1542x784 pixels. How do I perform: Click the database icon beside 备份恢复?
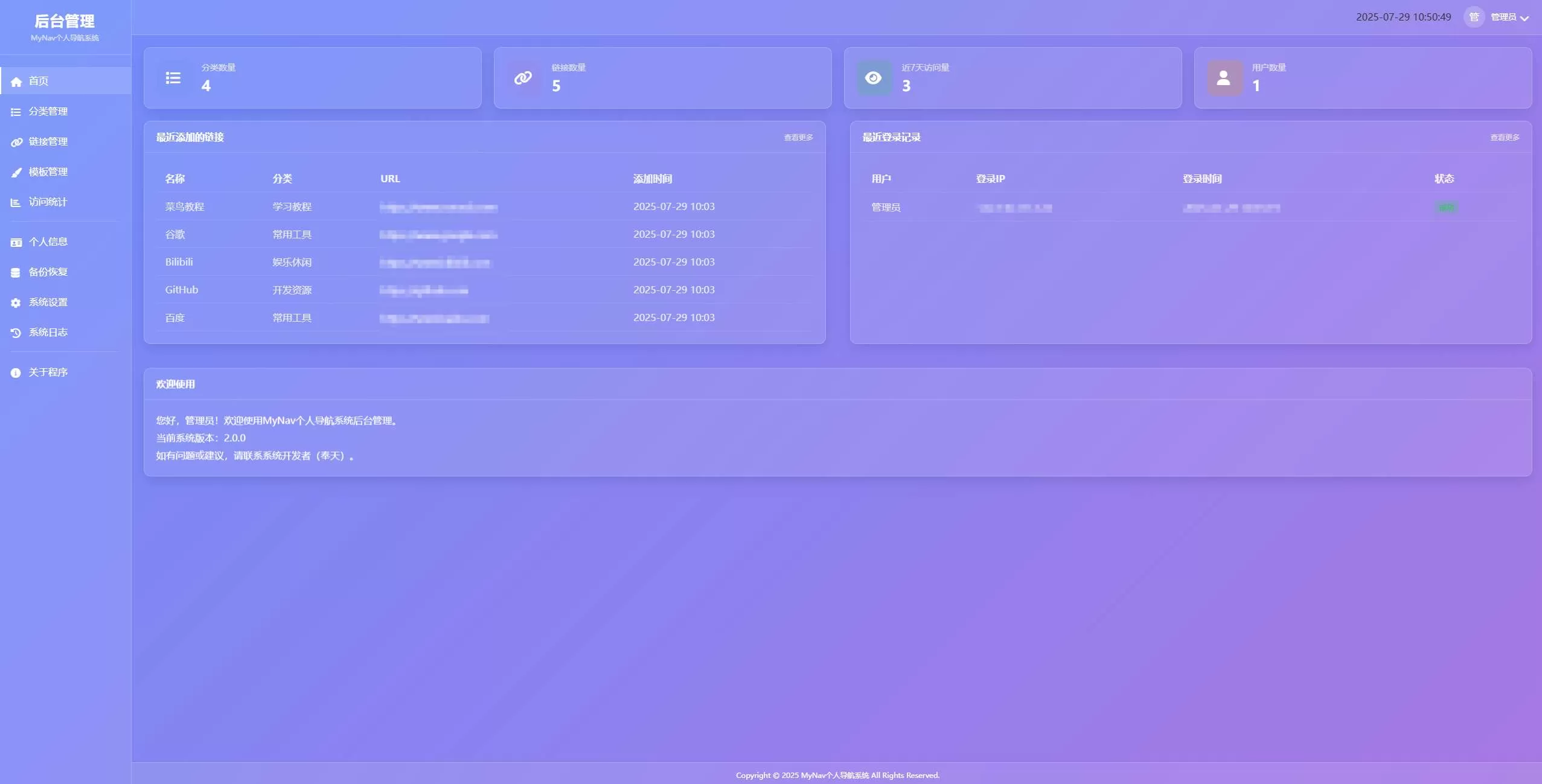(16, 272)
